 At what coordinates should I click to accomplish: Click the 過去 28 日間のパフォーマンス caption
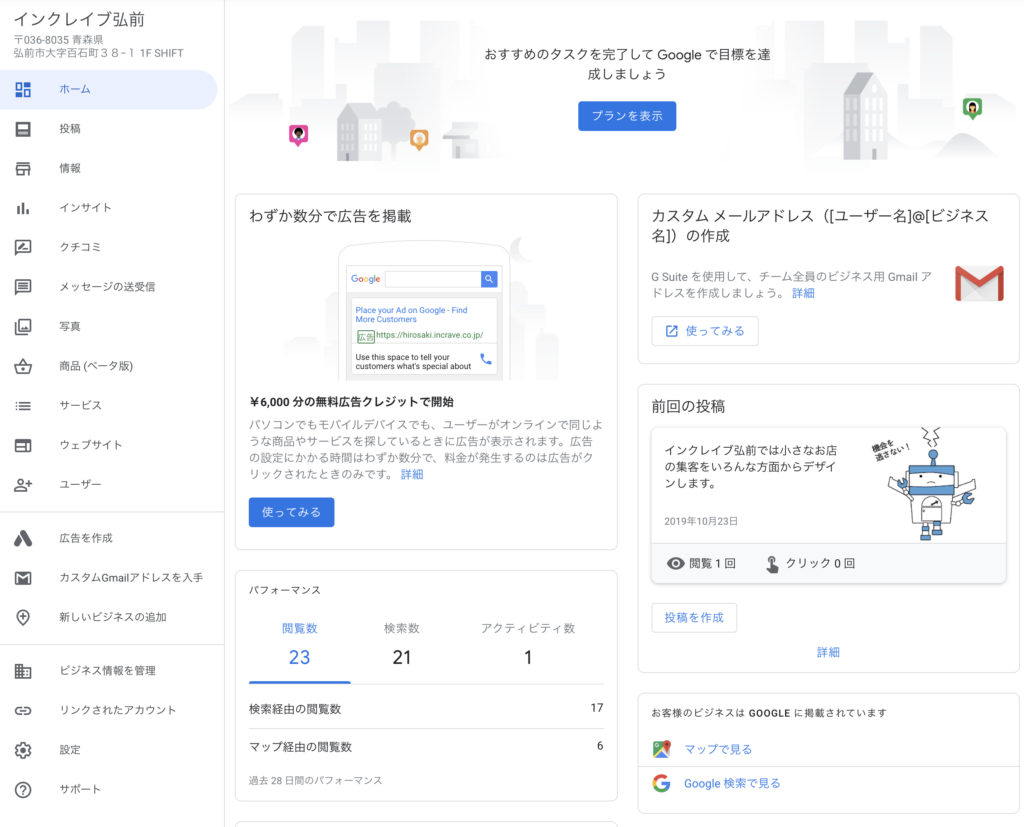(x=315, y=781)
